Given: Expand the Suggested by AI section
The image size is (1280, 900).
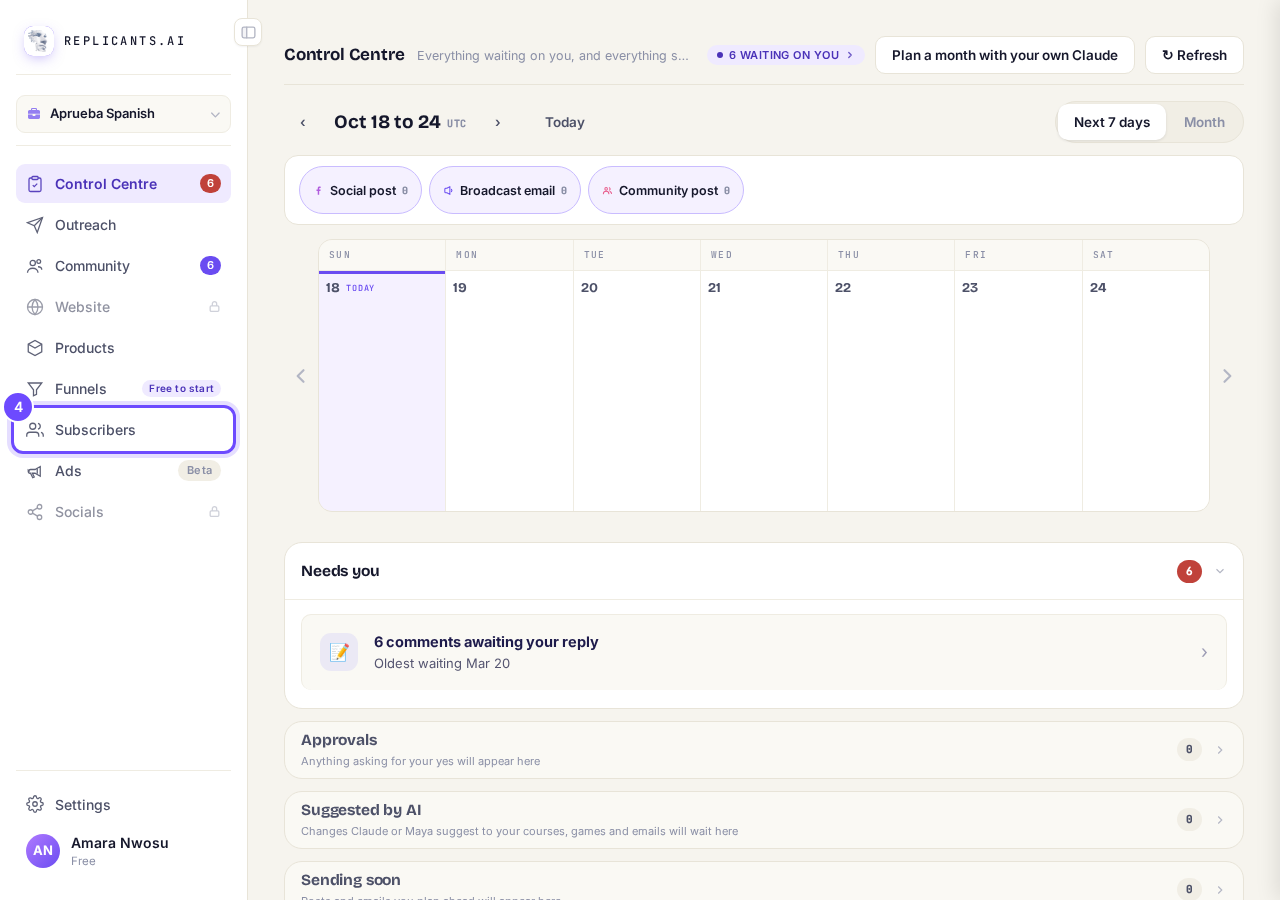Looking at the screenshot, I should tap(764, 820).
